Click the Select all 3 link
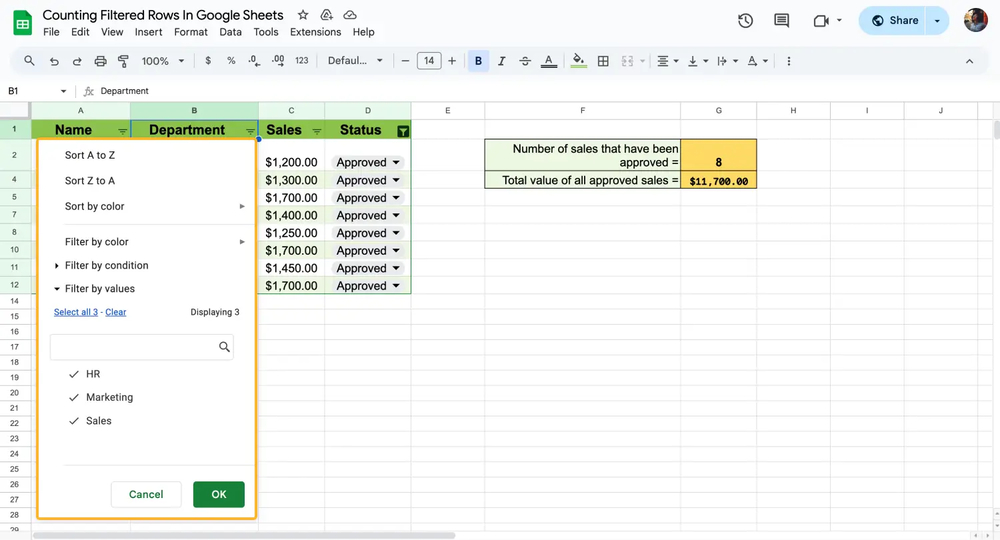 click(x=76, y=312)
